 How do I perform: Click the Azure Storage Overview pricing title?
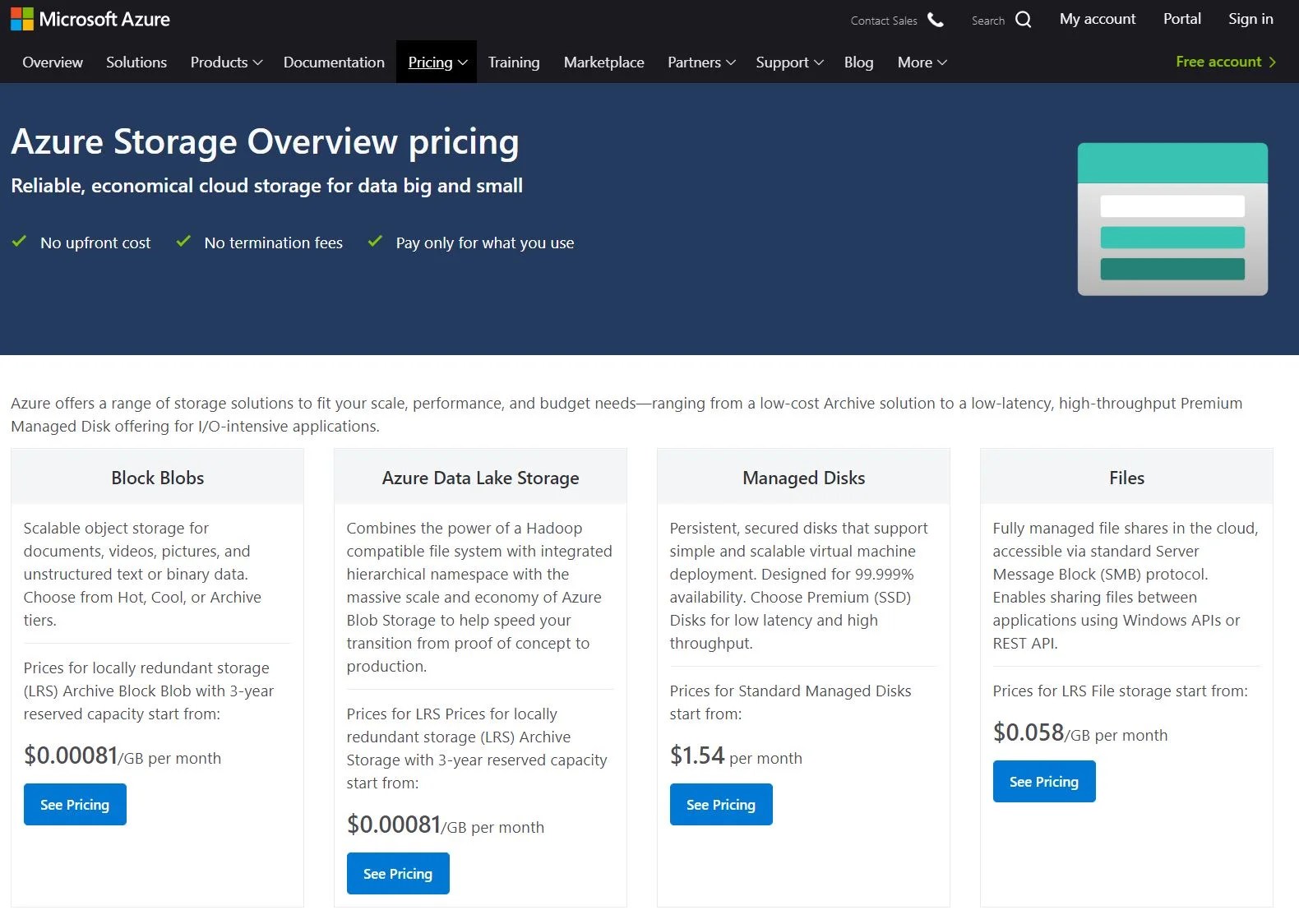pos(265,141)
